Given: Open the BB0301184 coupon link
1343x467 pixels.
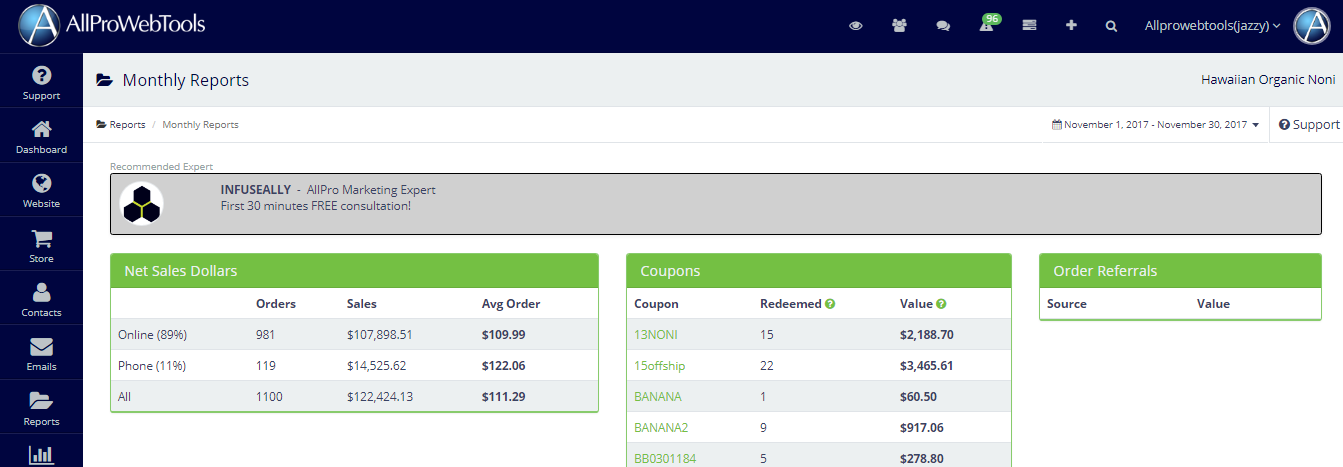Looking at the screenshot, I should (x=663, y=459).
